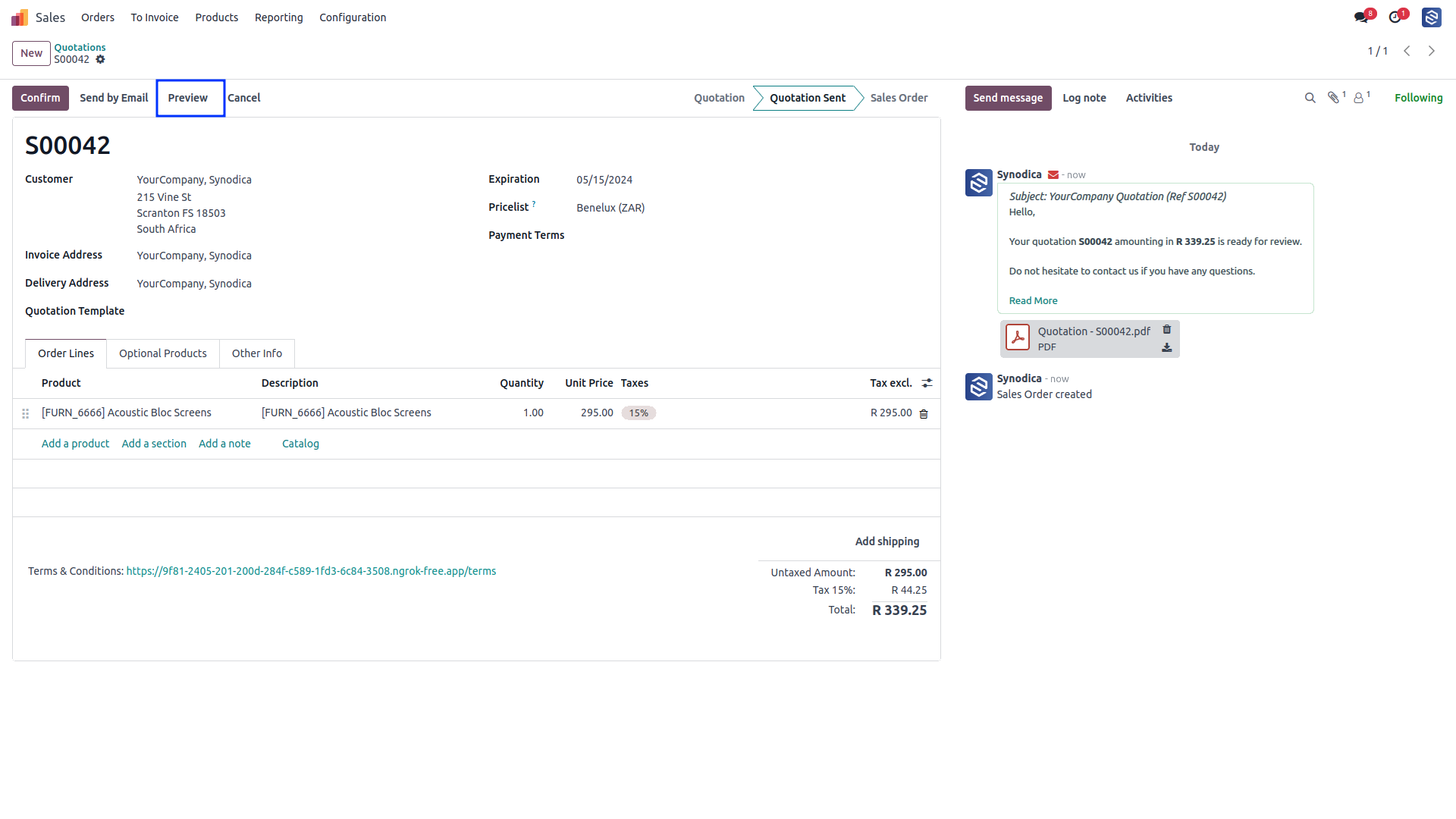The width and height of the screenshot is (1456, 819).
Task: Click Add shipping button
Action: point(887,541)
